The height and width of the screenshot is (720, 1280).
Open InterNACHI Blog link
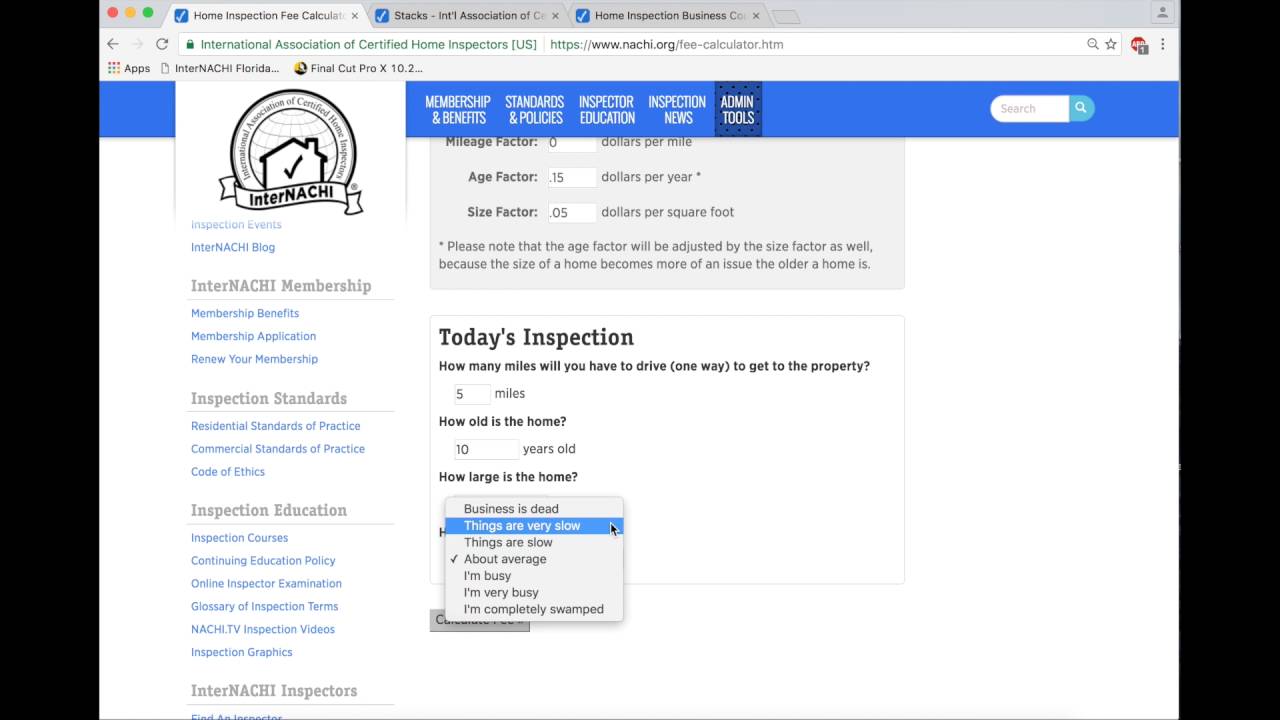click(233, 247)
